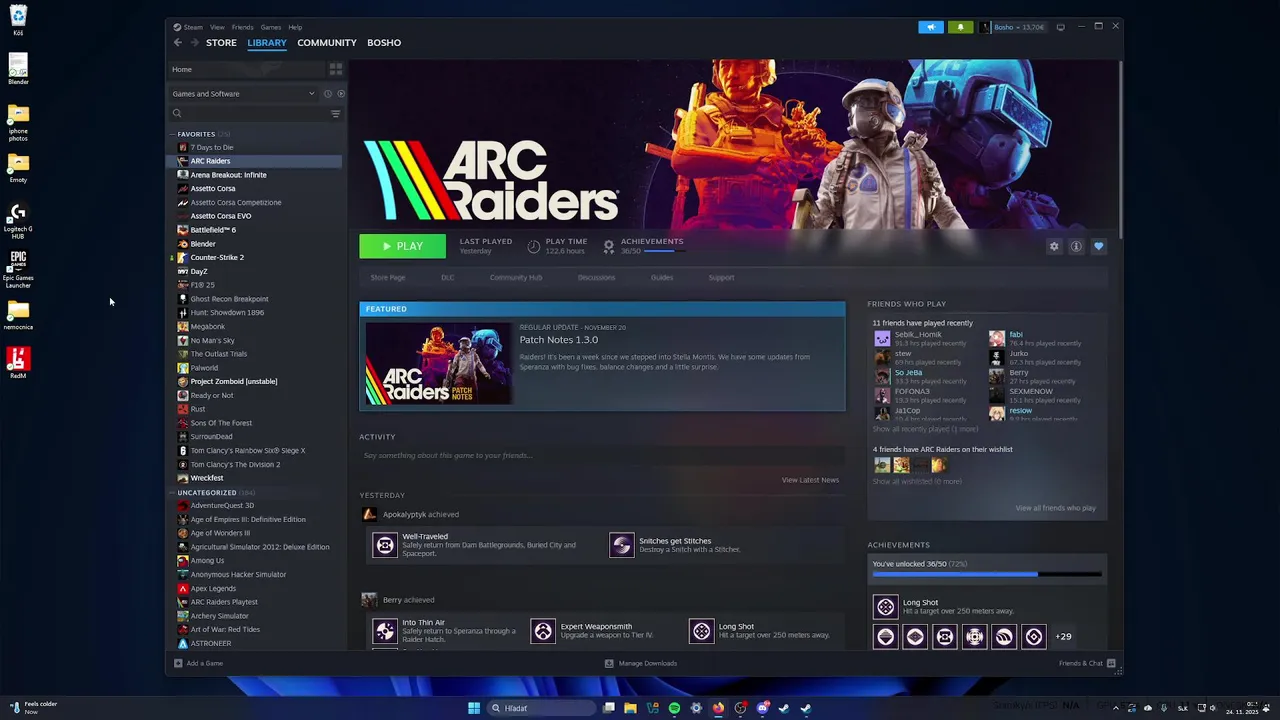Open the Games menu
The width and height of the screenshot is (1280, 720).
click(x=271, y=27)
